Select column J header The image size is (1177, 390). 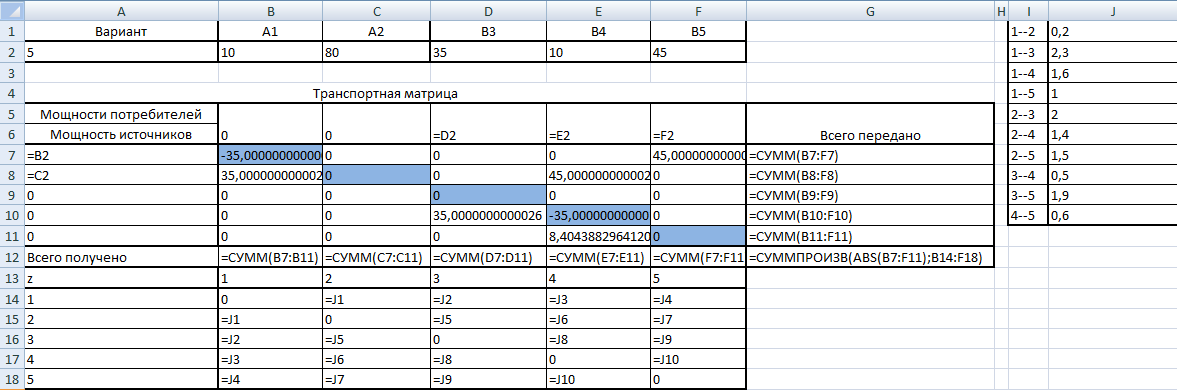[1112, 10]
